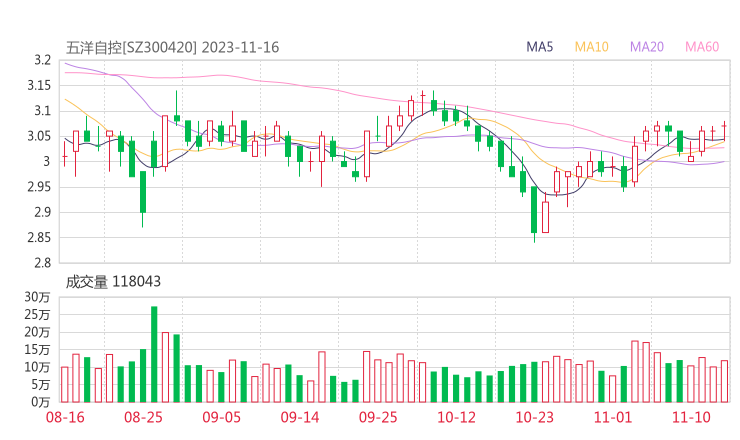Screen dimensions: 740x440
Task: Click the MA20 legend label
Action: point(647,47)
